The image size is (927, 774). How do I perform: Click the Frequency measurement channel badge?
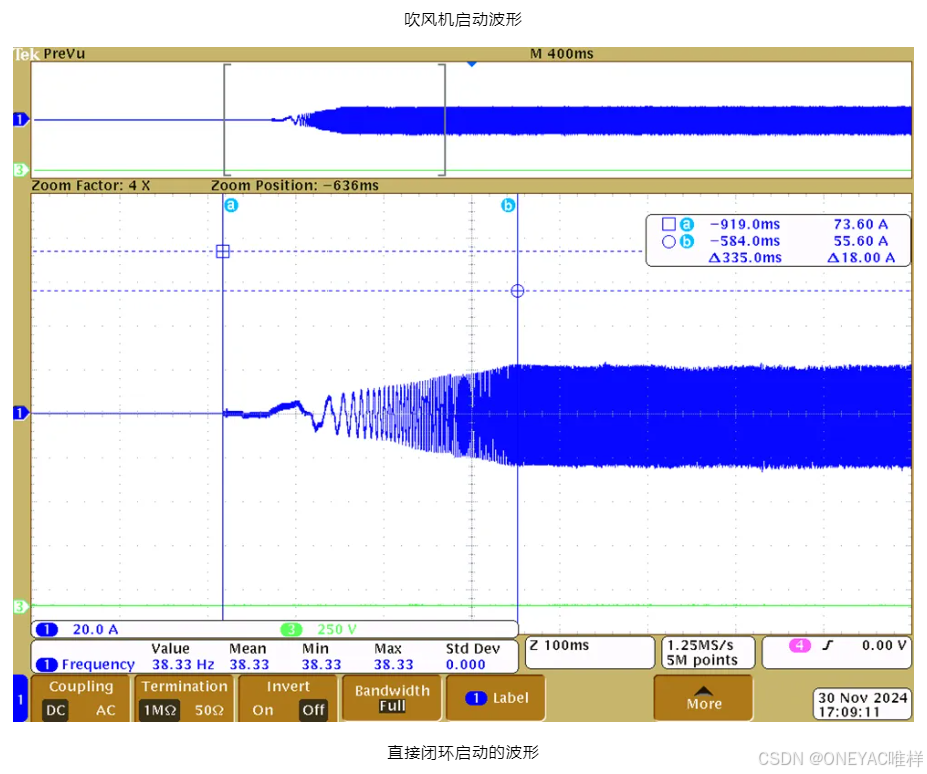point(47,665)
